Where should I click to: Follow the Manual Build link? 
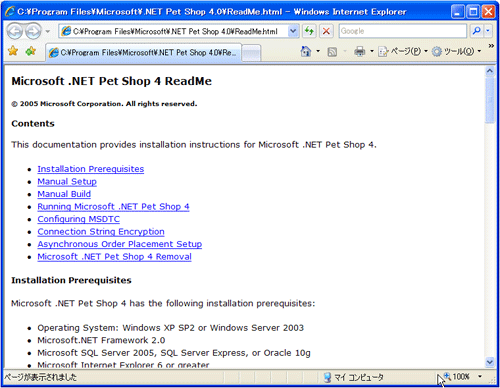coord(64,194)
